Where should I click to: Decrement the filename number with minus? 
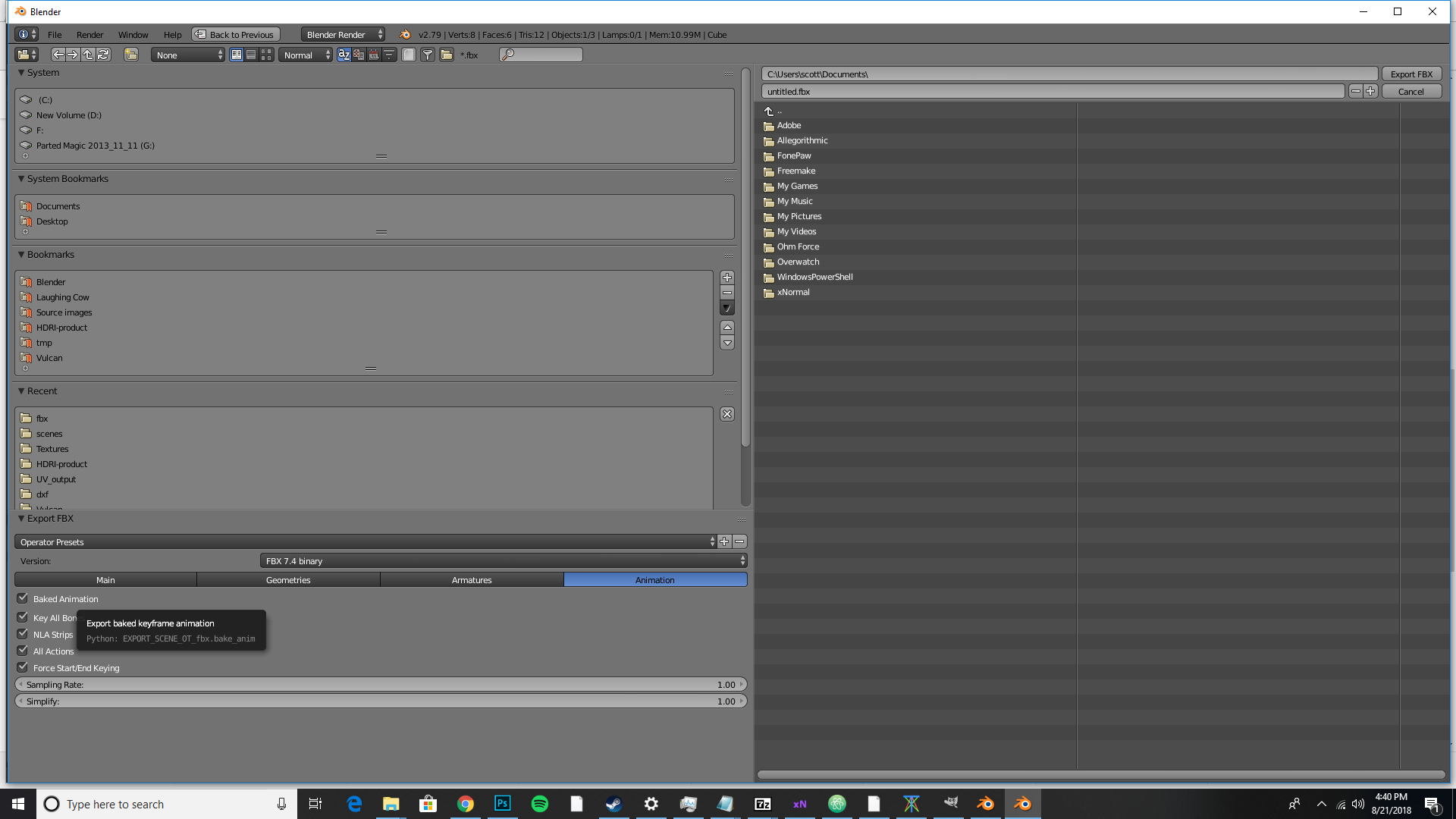pyautogui.click(x=1355, y=92)
